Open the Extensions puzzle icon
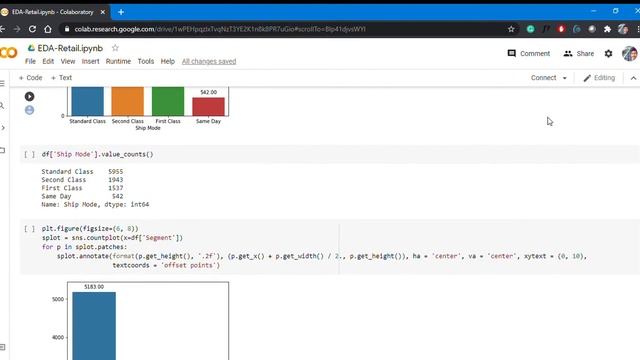640x360 pixels. (607, 29)
